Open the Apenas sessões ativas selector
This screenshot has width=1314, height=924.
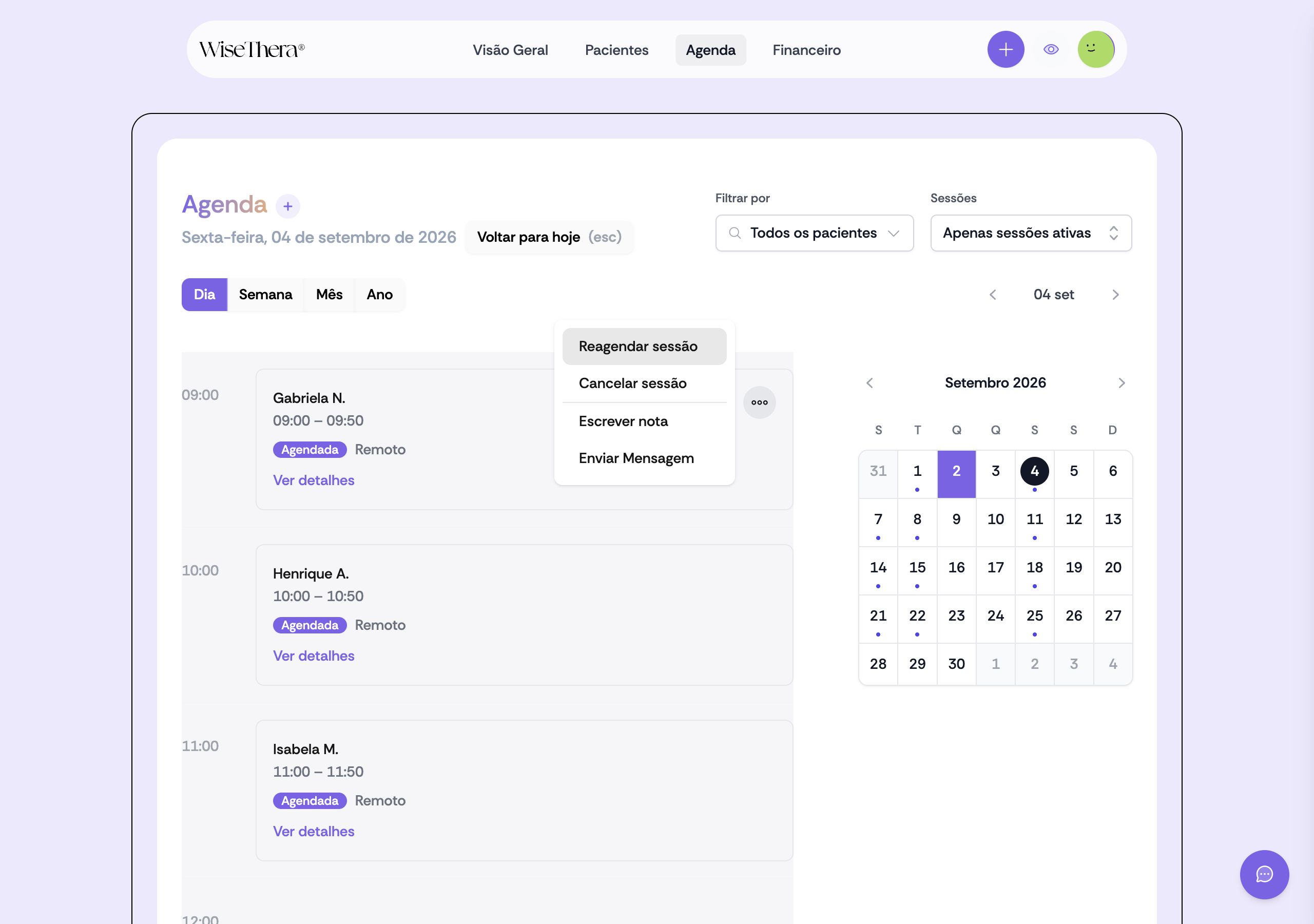tap(1031, 233)
